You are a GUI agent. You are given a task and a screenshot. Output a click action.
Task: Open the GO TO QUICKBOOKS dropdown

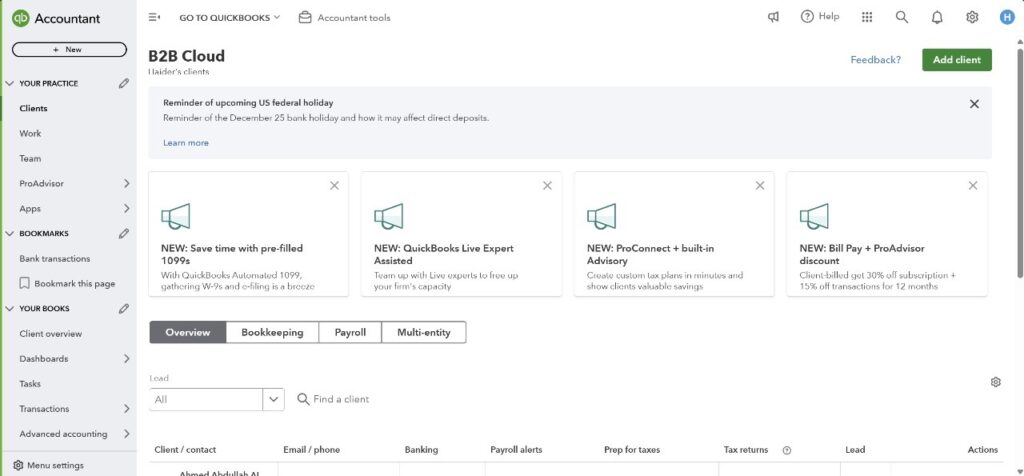[x=230, y=18]
